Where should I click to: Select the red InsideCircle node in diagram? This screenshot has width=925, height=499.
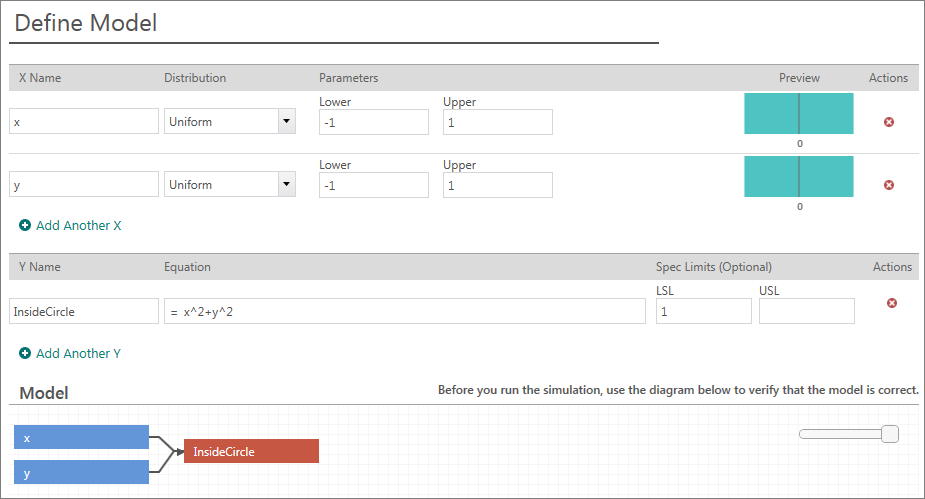[250, 452]
